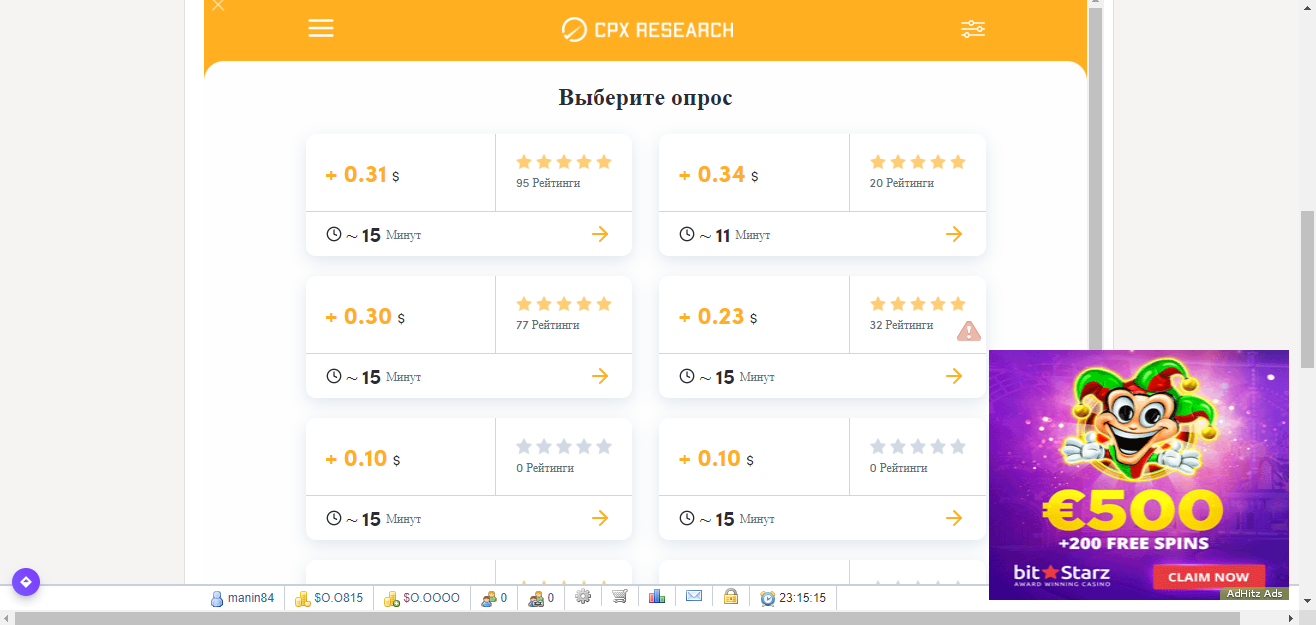Viewport: 1316px width, 625px height.
Task: Open the bar chart statistics icon
Action: [x=657, y=597]
